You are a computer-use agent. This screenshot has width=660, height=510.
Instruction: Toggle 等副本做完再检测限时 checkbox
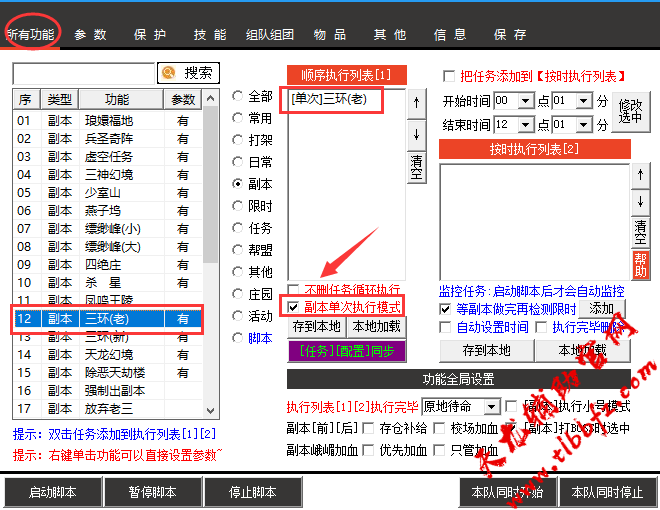445,310
